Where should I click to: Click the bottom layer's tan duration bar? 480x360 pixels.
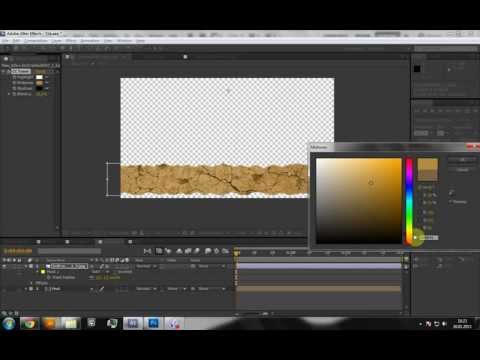(319, 289)
